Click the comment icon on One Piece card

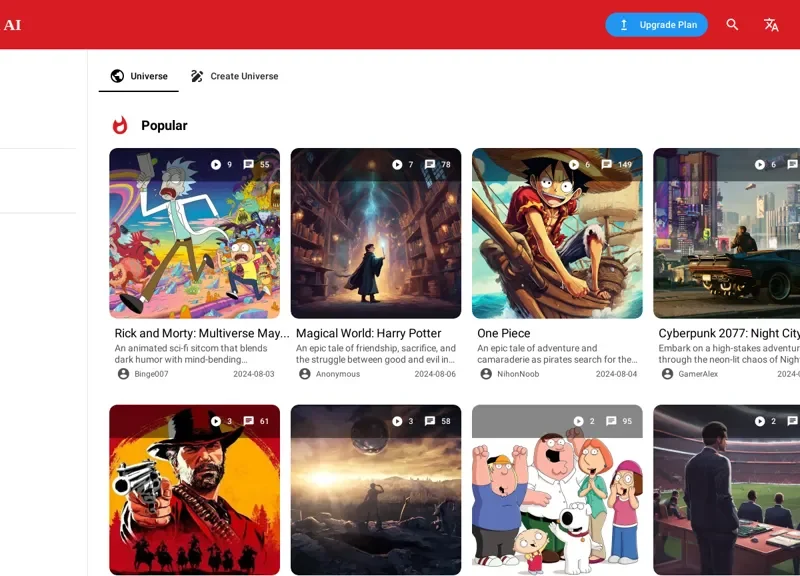tap(606, 164)
